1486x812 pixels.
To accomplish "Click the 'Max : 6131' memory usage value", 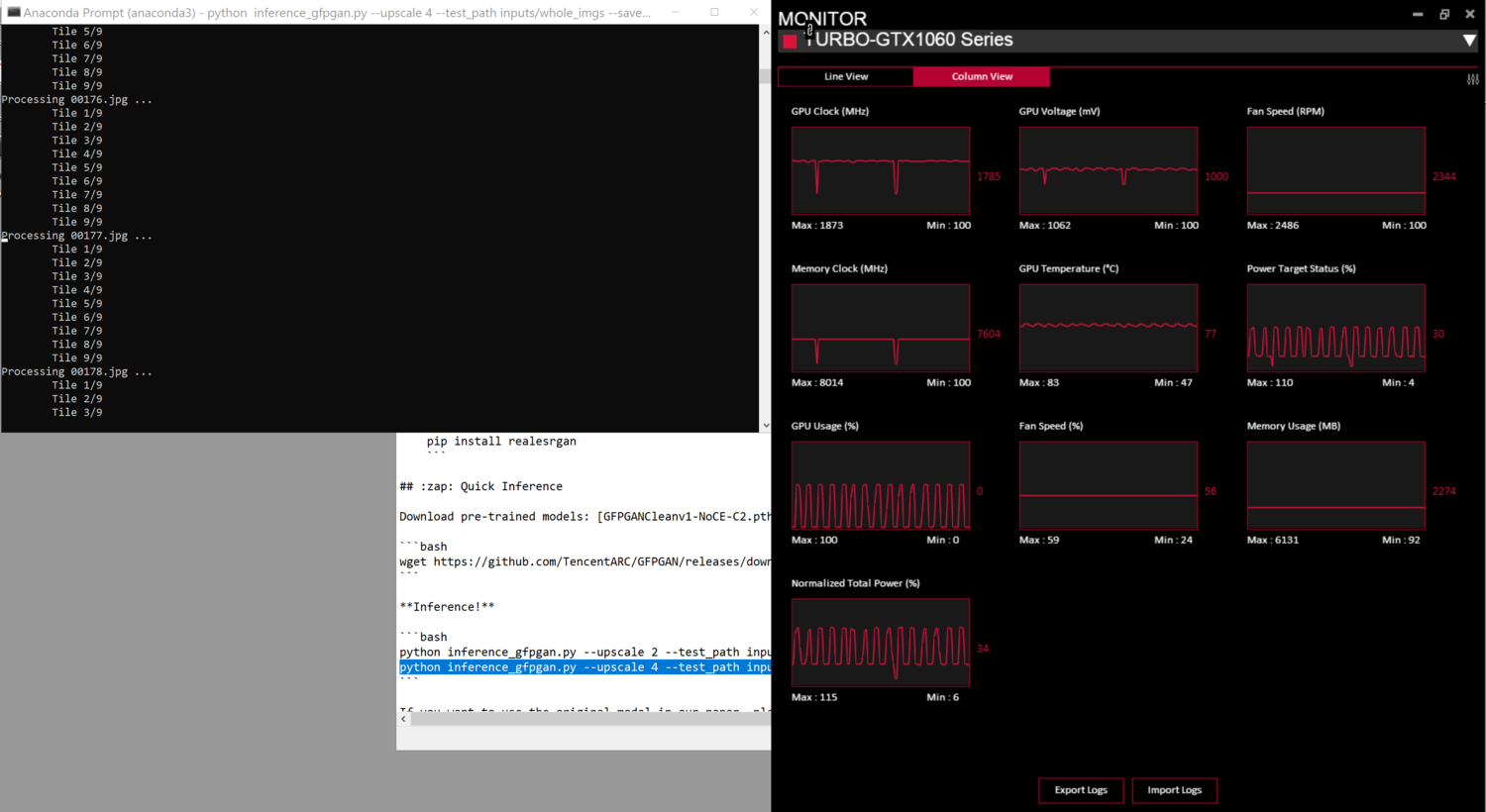I will [x=1273, y=541].
